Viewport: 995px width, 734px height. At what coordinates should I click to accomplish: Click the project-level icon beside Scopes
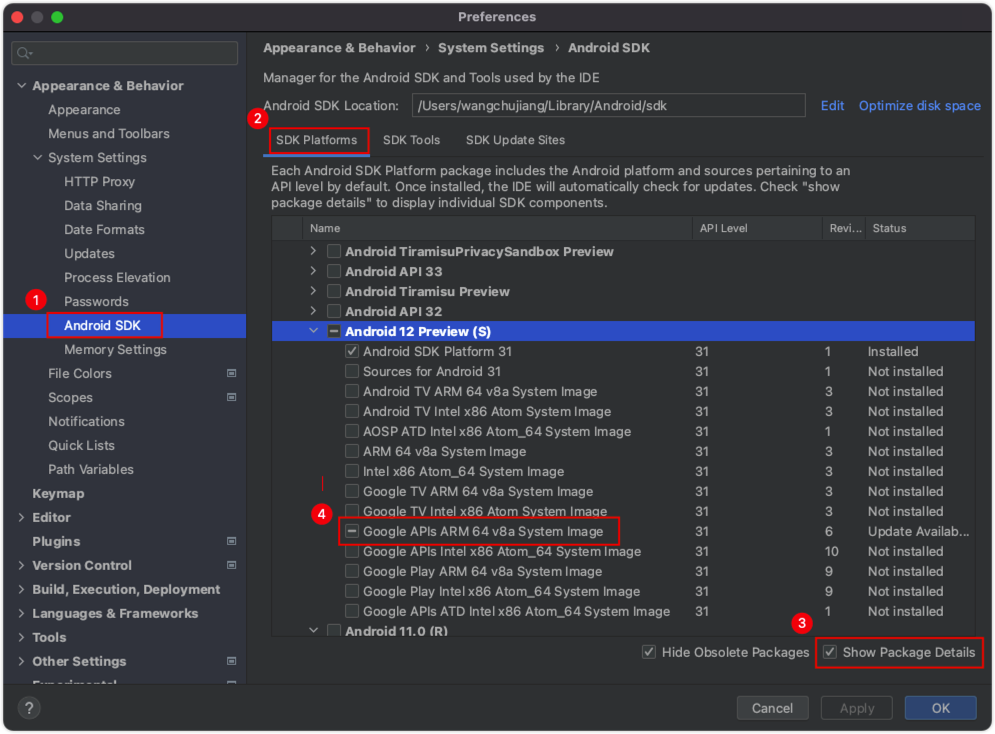[x=231, y=397]
